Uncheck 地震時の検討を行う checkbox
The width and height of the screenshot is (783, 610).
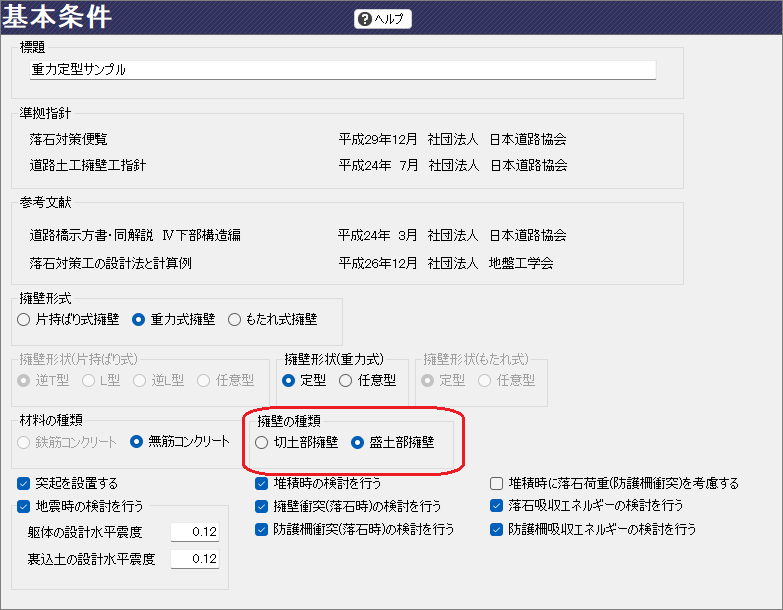(x=24, y=506)
